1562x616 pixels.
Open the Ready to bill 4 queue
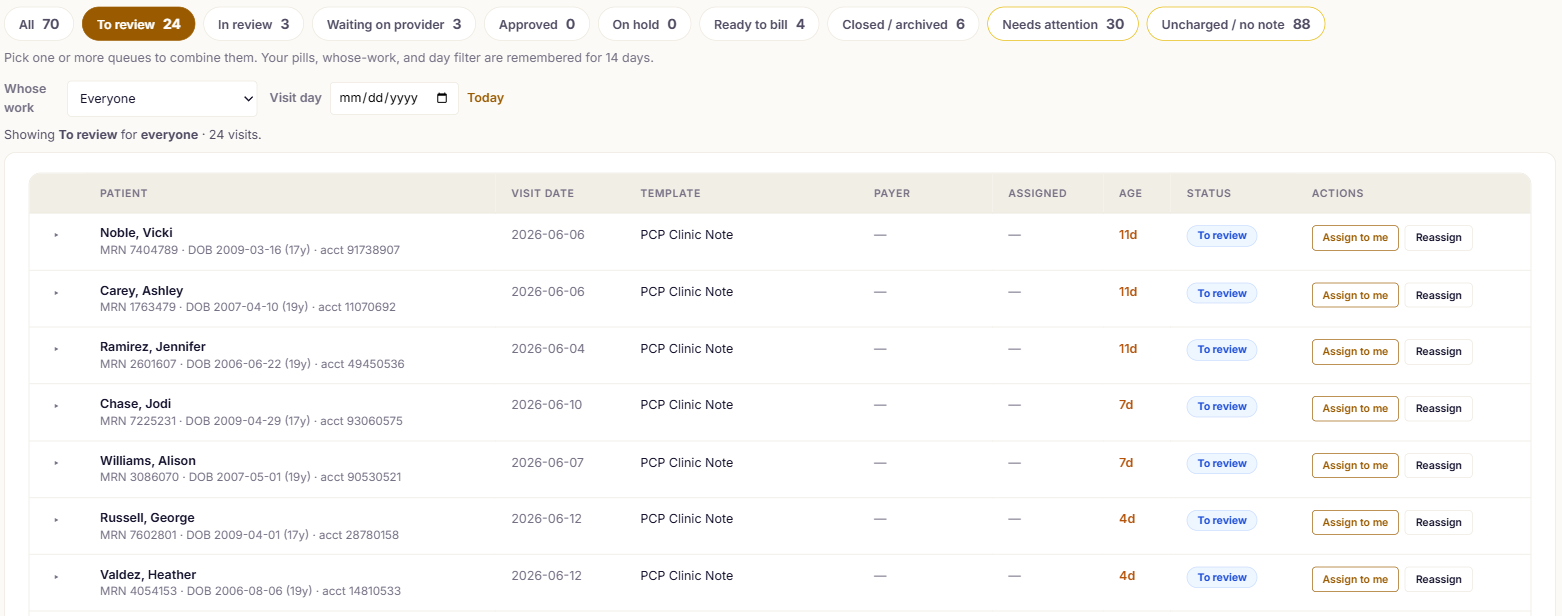(x=759, y=24)
